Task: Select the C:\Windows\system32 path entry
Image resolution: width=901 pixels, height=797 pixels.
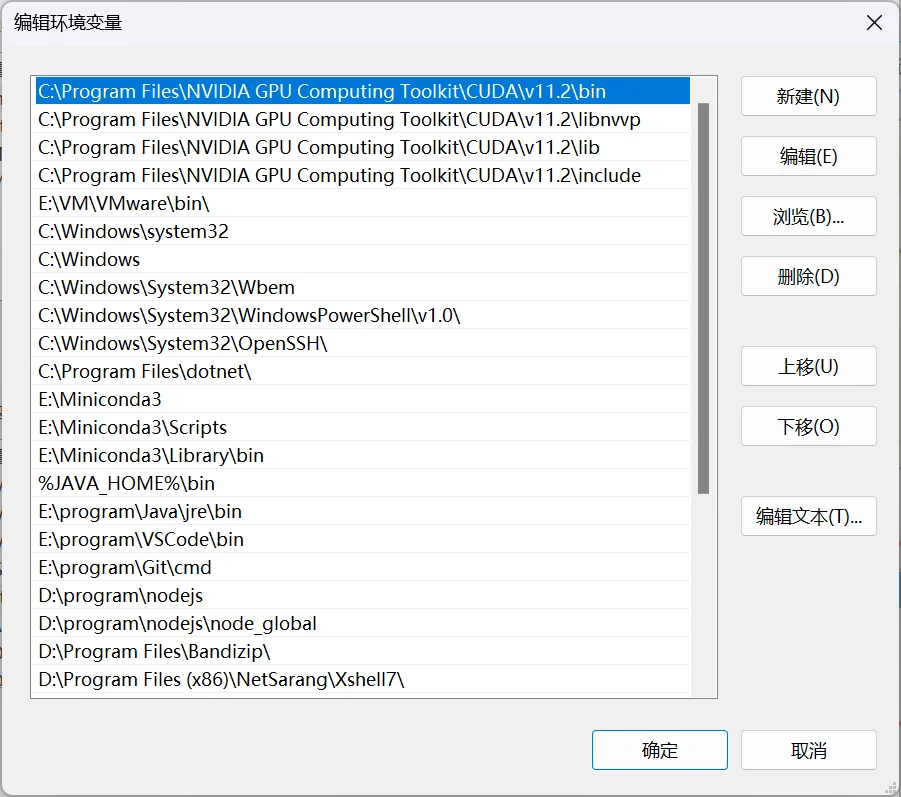Action: coord(133,232)
